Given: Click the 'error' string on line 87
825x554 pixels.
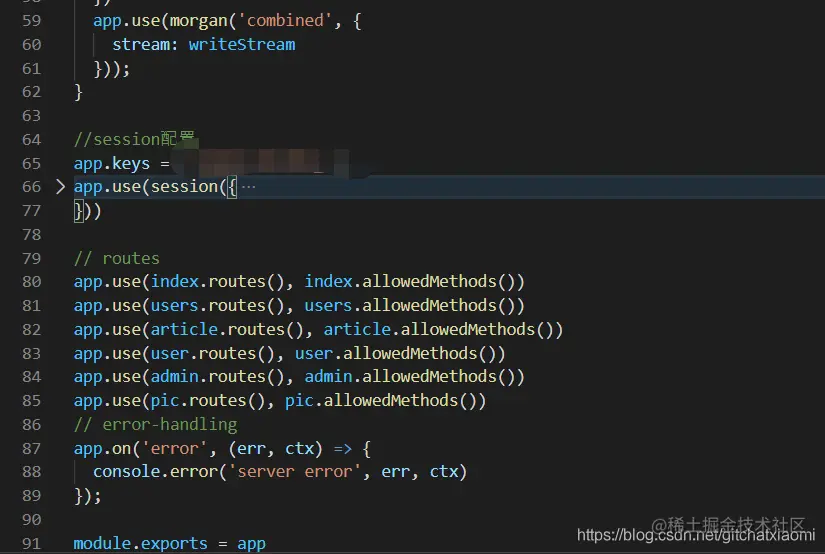Looking at the screenshot, I should [x=174, y=449].
